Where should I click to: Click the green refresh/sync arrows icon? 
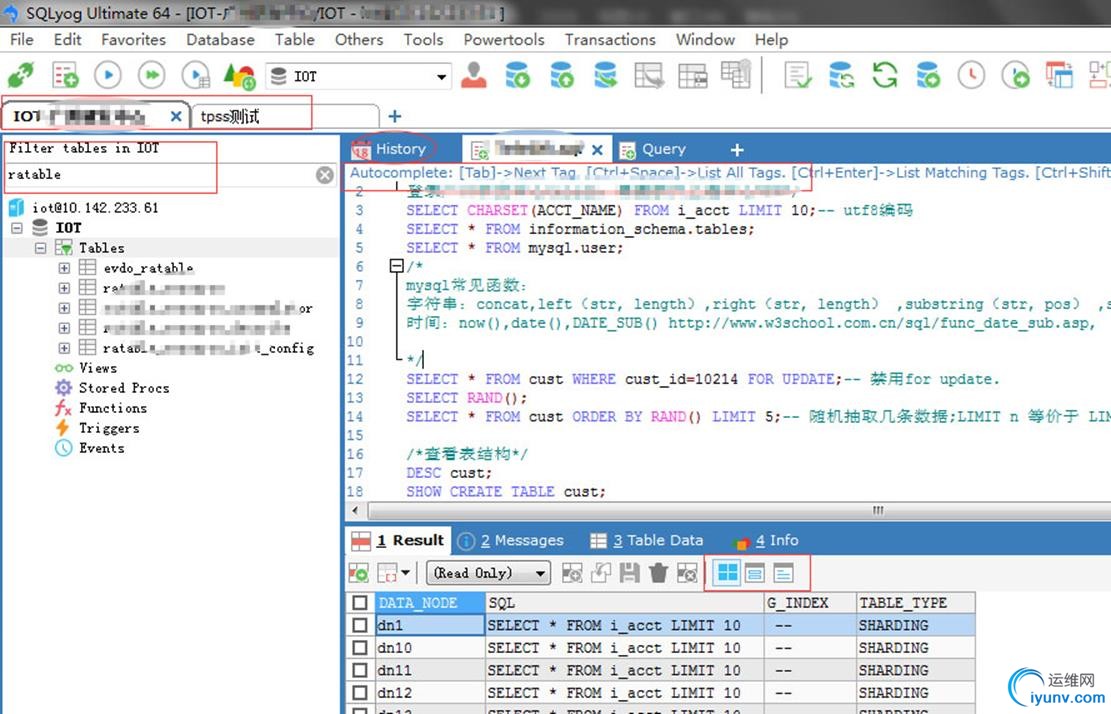coord(885,75)
